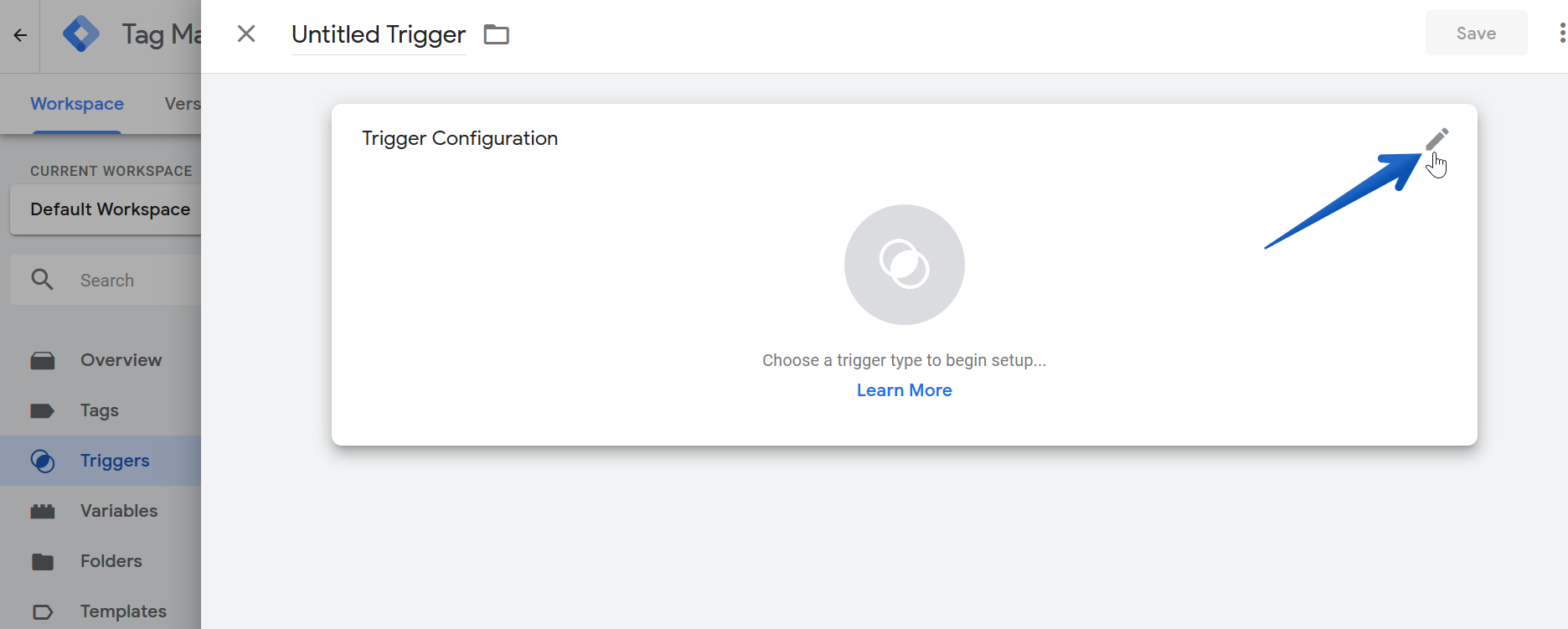Click the Save button

coord(1476,34)
